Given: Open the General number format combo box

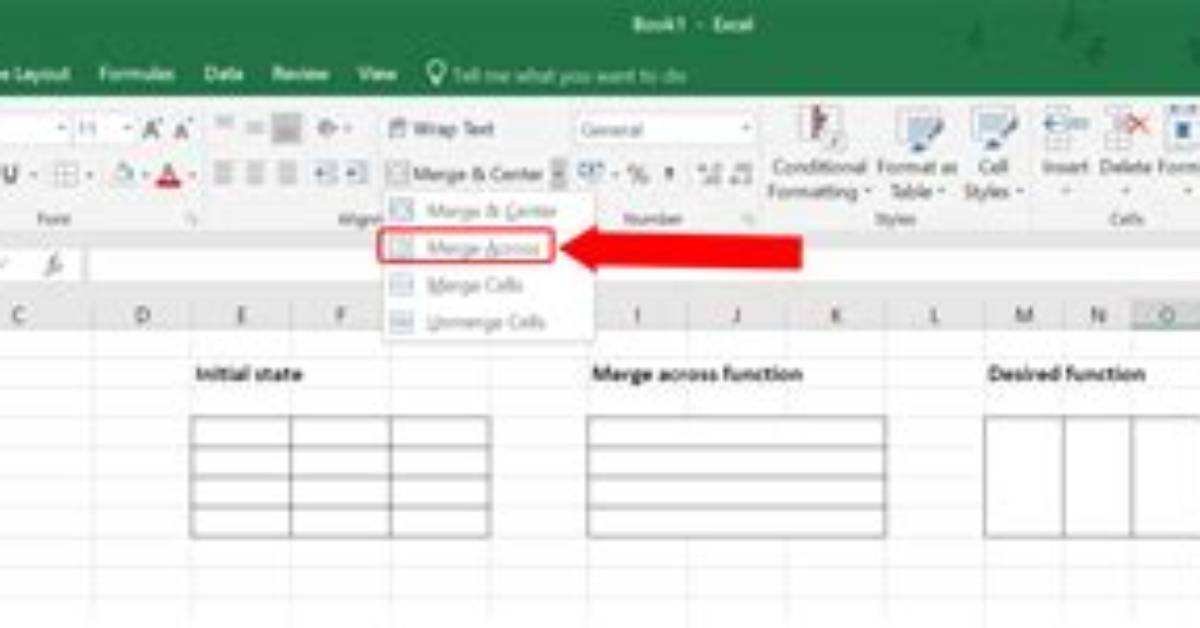Looking at the screenshot, I should click(x=664, y=129).
